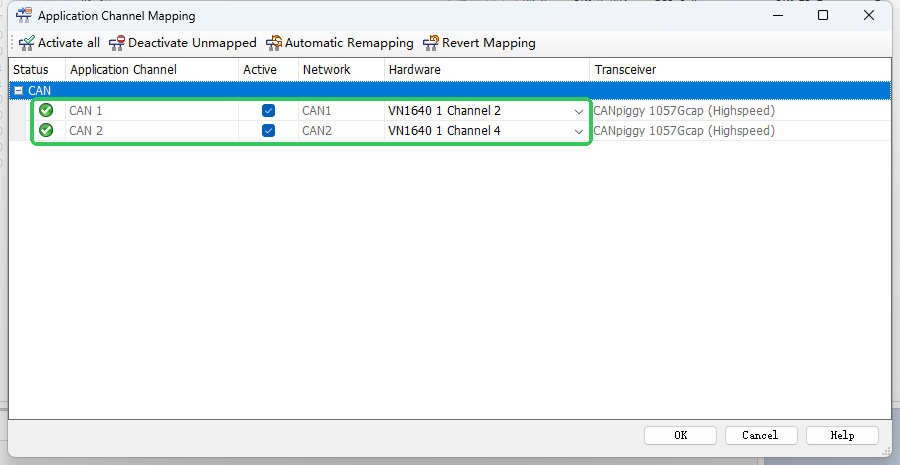Click Revert Mapping toolbar button
The image size is (900, 465).
point(479,43)
